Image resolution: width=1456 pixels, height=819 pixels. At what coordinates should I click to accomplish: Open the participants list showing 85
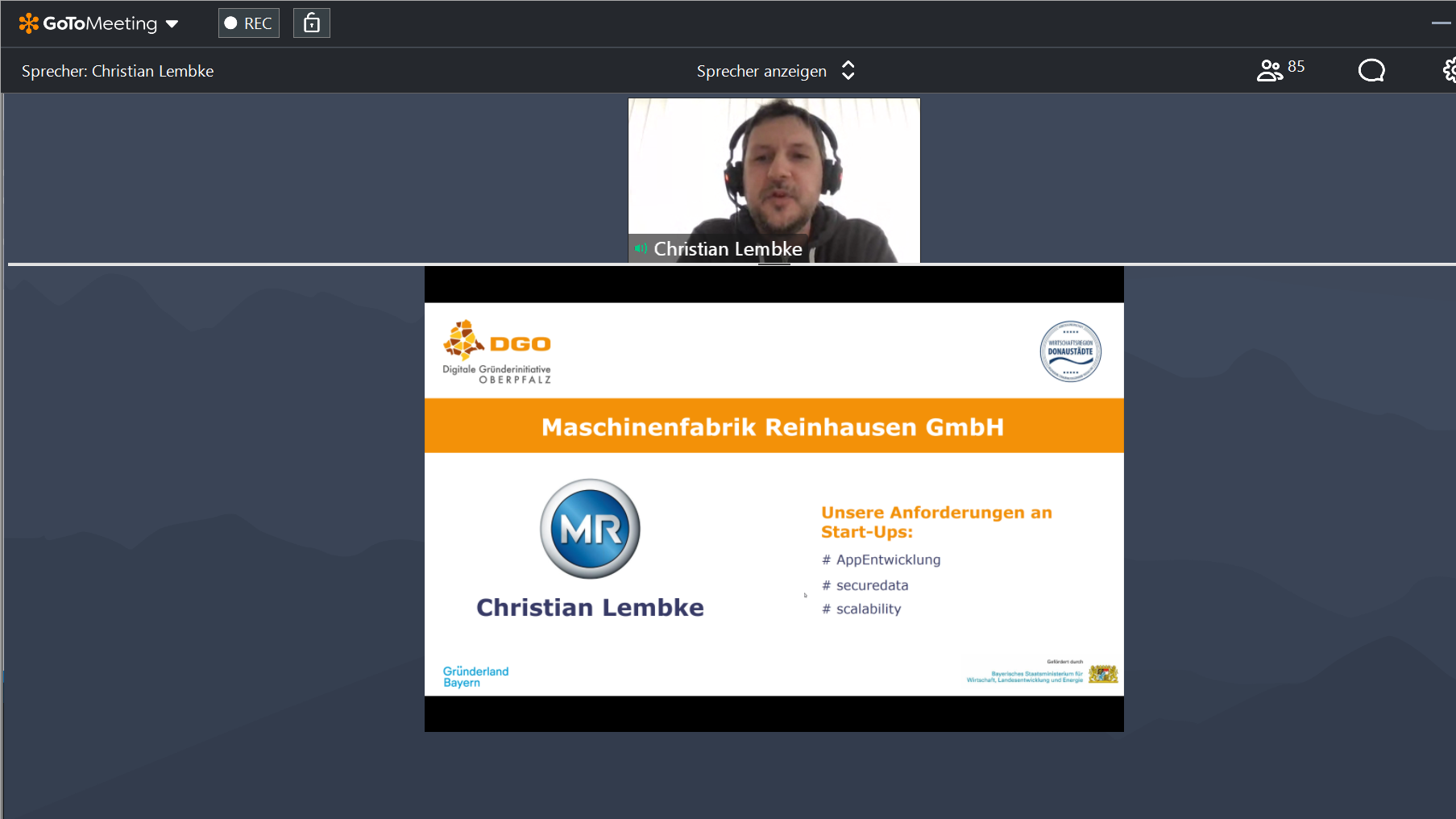(x=1280, y=70)
